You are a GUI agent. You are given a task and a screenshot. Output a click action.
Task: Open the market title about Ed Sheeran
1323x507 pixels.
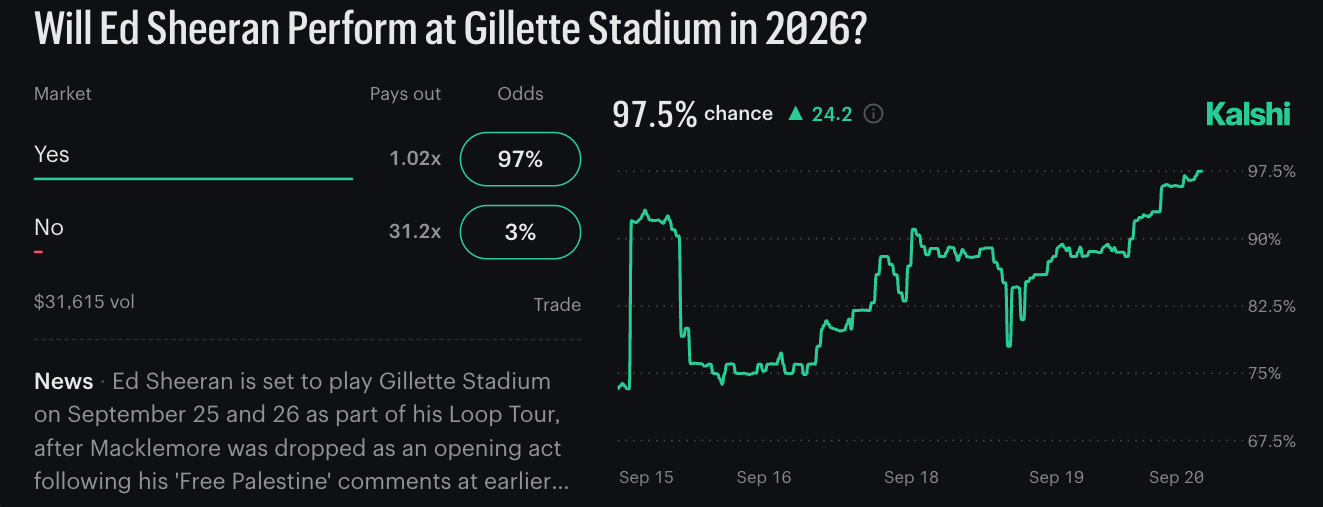click(450, 29)
